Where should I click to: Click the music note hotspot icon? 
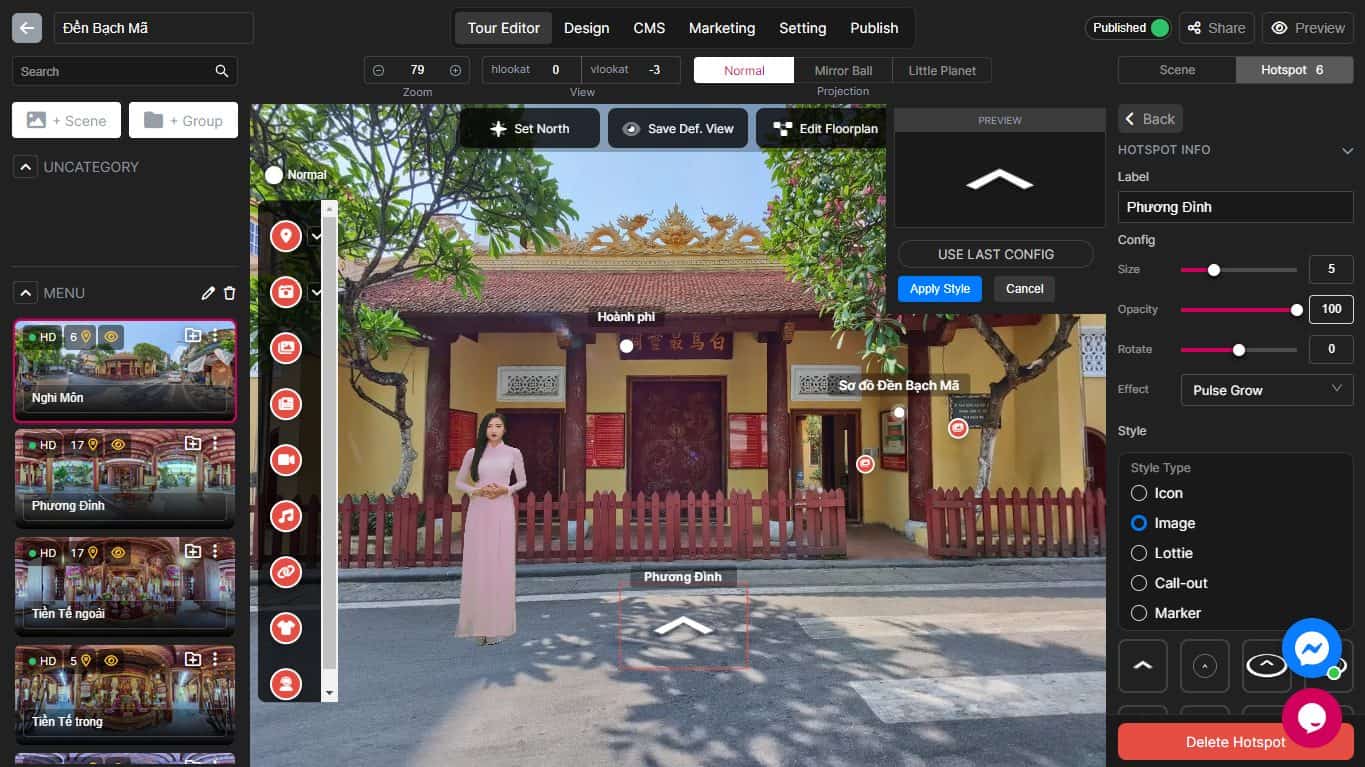pyautogui.click(x=286, y=516)
